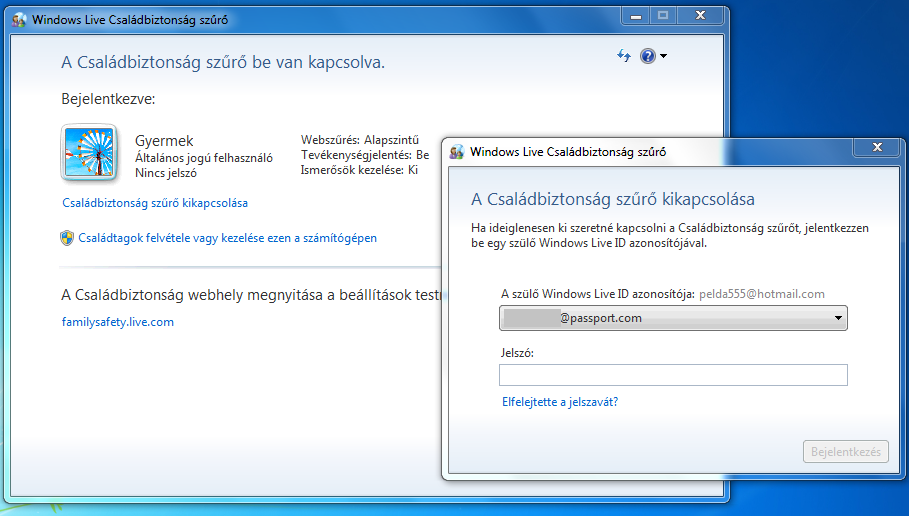Open 'Családtagok felvétele vagy kezelése' link

227,238
